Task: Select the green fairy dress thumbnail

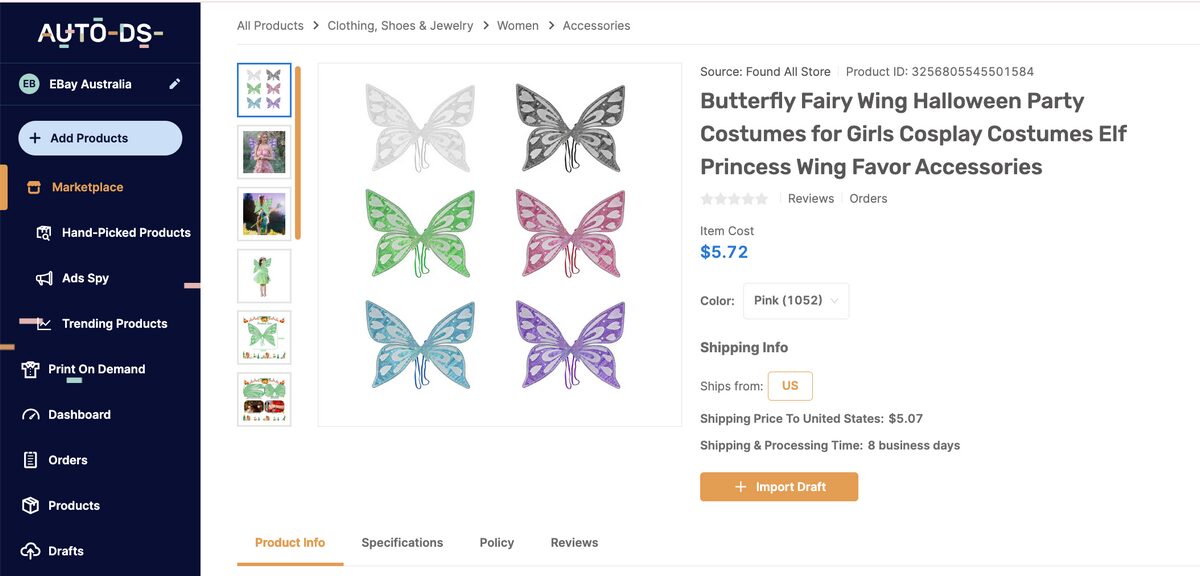Action: tap(264, 275)
